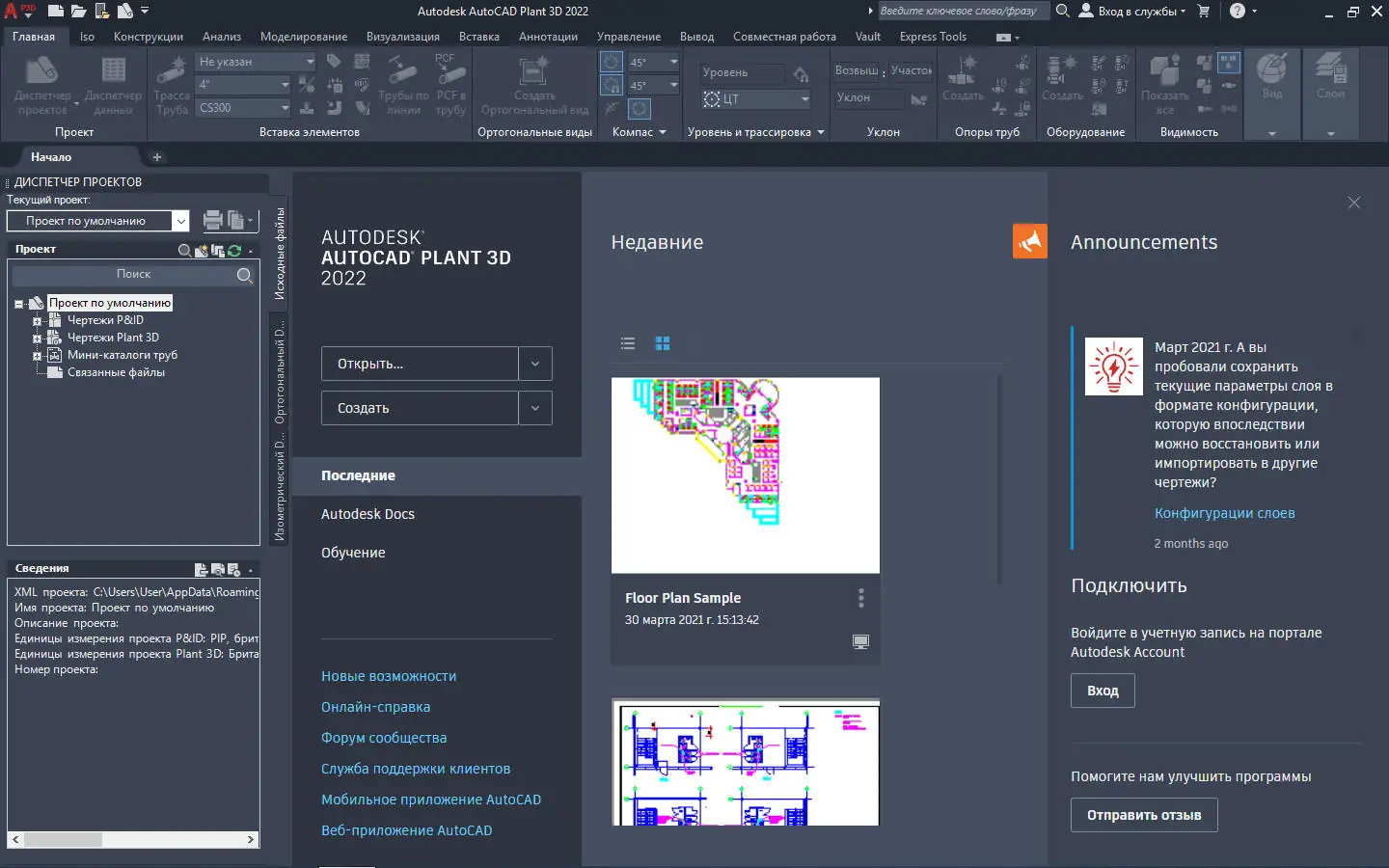Switch to the Express Tools ribbon tab
Screen dimensions: 1389x868
932,37
